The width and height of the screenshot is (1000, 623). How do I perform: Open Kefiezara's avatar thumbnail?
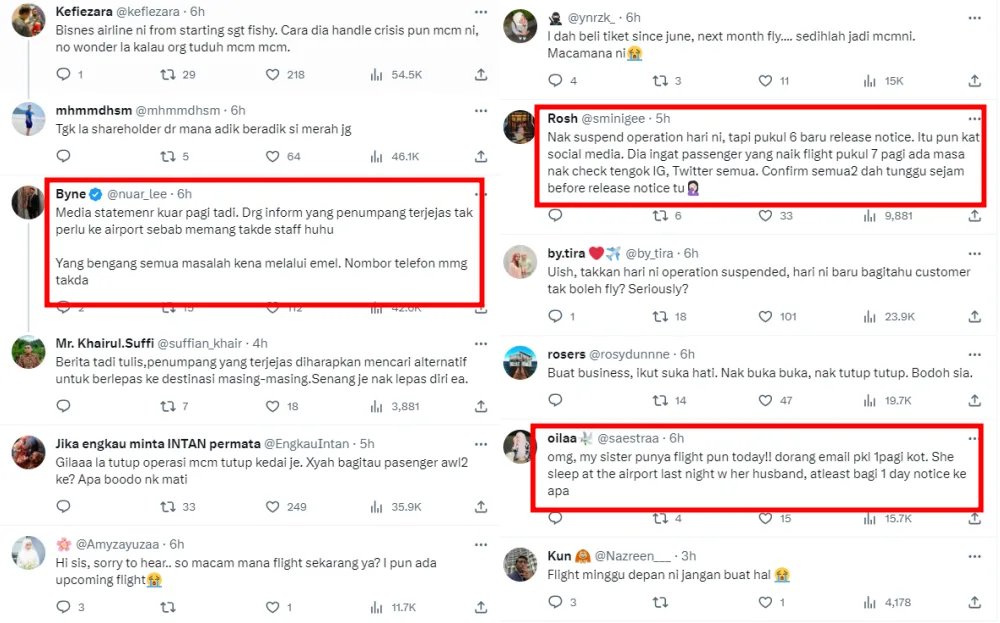click(x=28, y=19)
